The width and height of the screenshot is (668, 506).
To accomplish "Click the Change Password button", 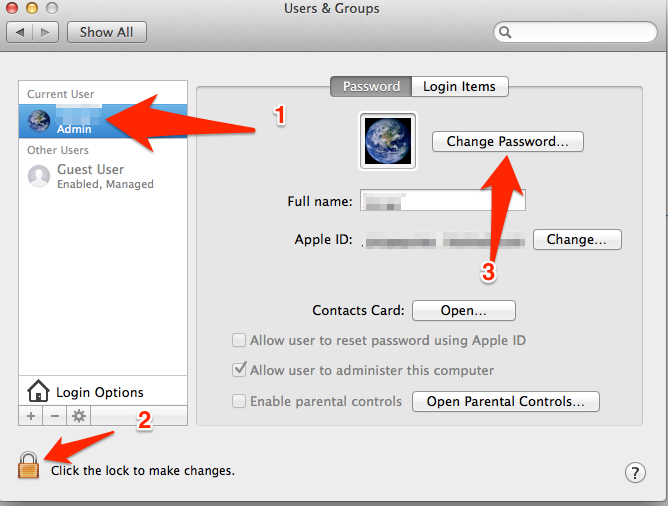I will pos(508,142).
